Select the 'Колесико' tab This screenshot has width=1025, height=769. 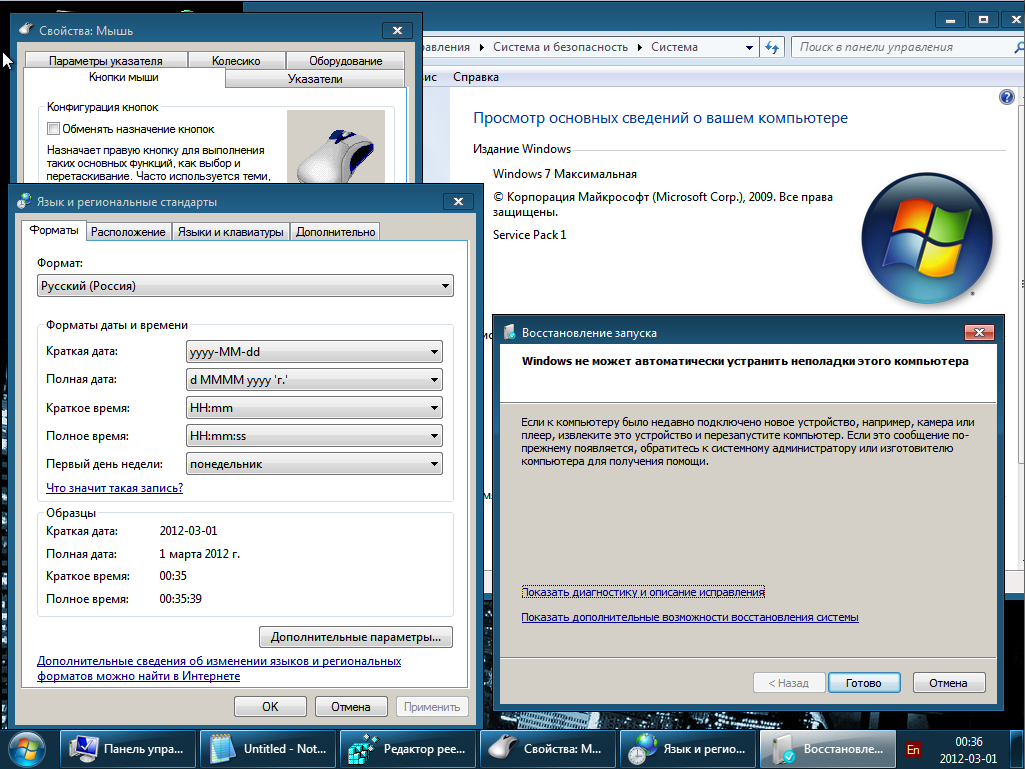pyautogui.click(x=236, y=61)
